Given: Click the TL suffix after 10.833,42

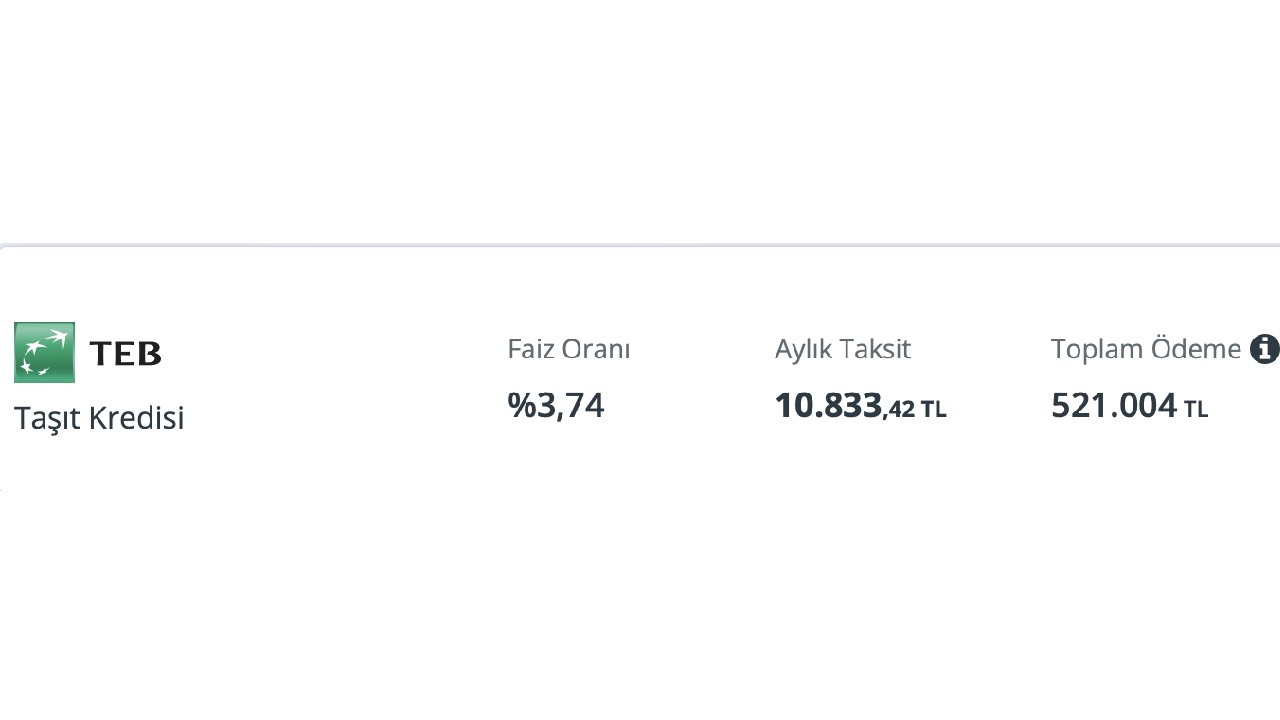Looking at the screenshot, I should (x=934, y=409).
